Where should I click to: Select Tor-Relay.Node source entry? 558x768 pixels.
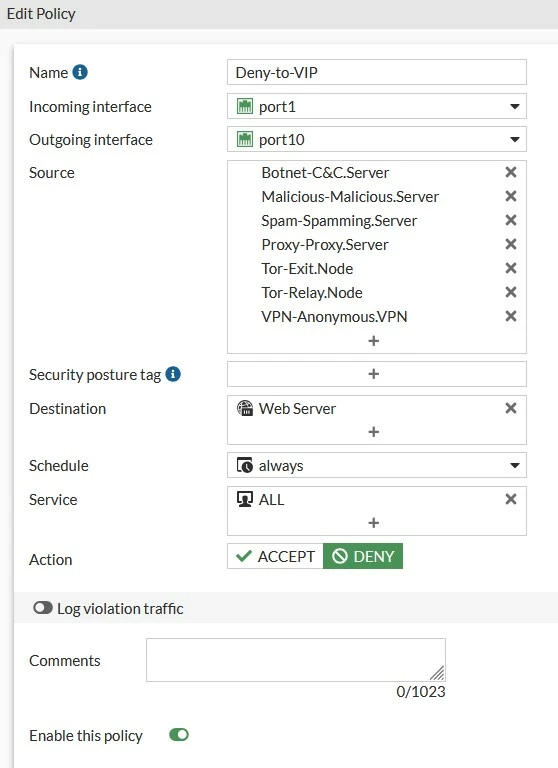pyautogui.click(x=312, y=292)
